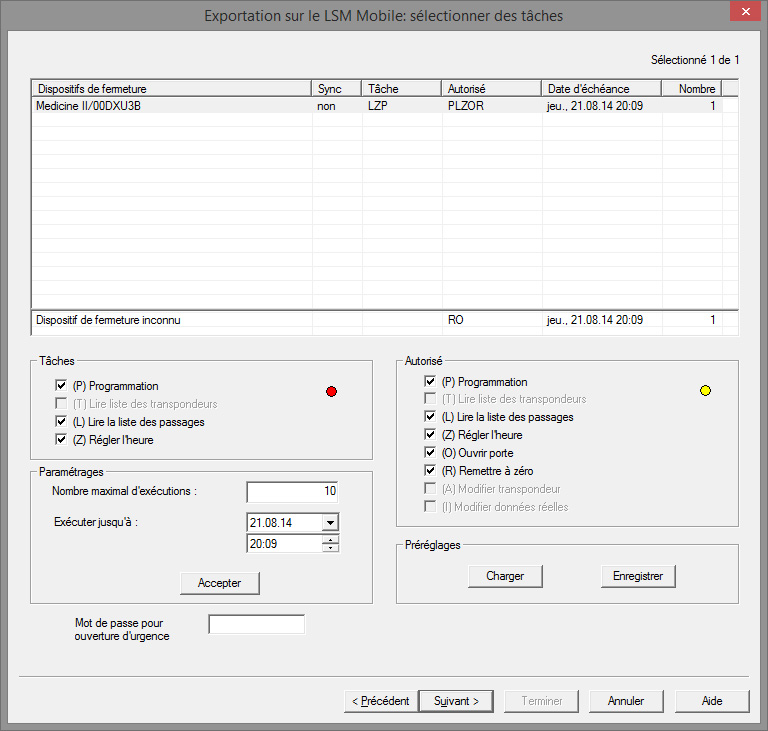Click the red status indicator in Tâches
768x731 pixels.
(x=332, y=391)
